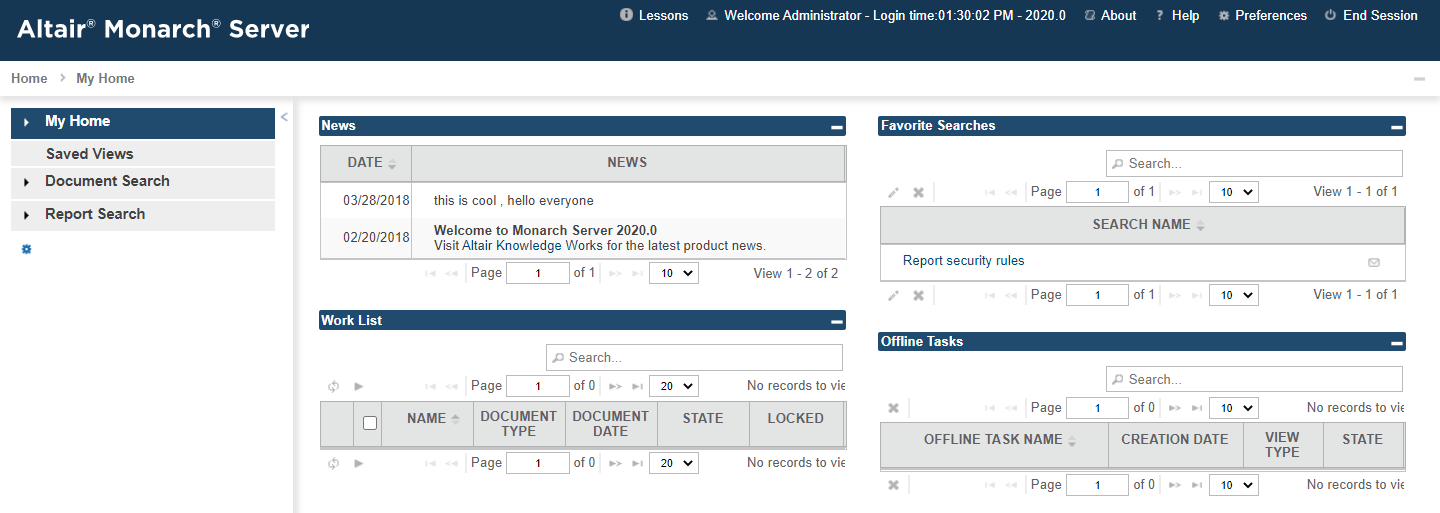Viewport: 1440px width, 513px height.
Task: Open Saved Views in sidebar
Action: coord(143,153)
